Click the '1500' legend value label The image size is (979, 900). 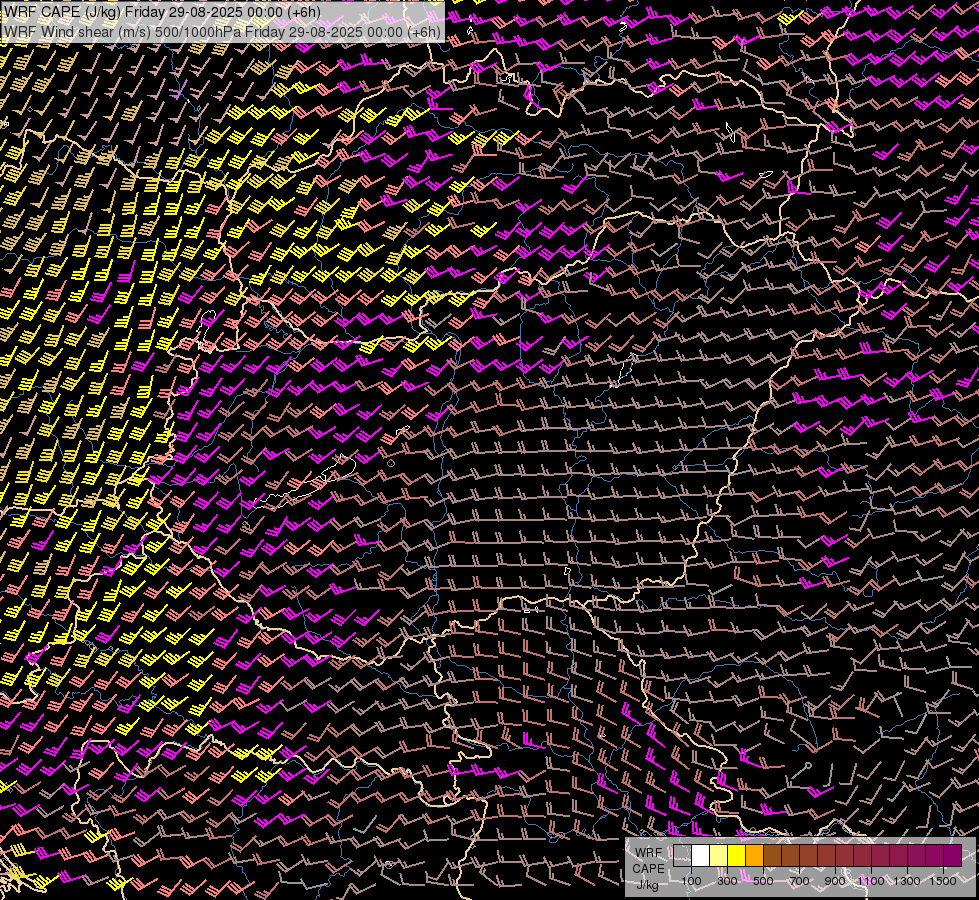[943, 881]
